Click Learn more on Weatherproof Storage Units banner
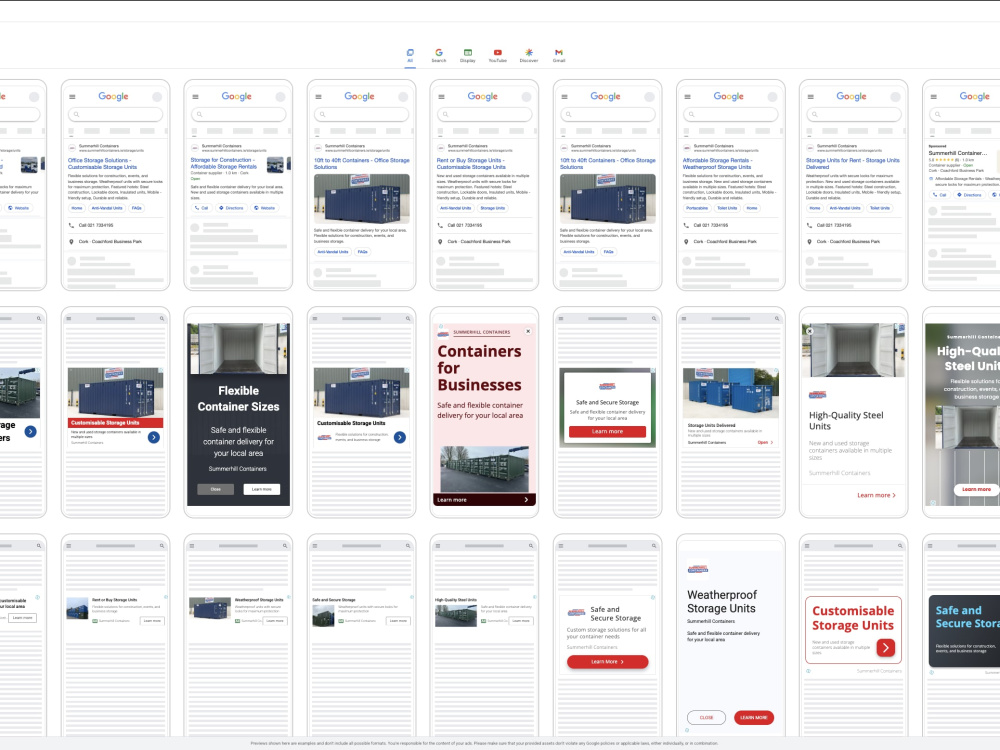This screenshot has height=750, width=1000. pyautogui.click(x=275, y=621)
